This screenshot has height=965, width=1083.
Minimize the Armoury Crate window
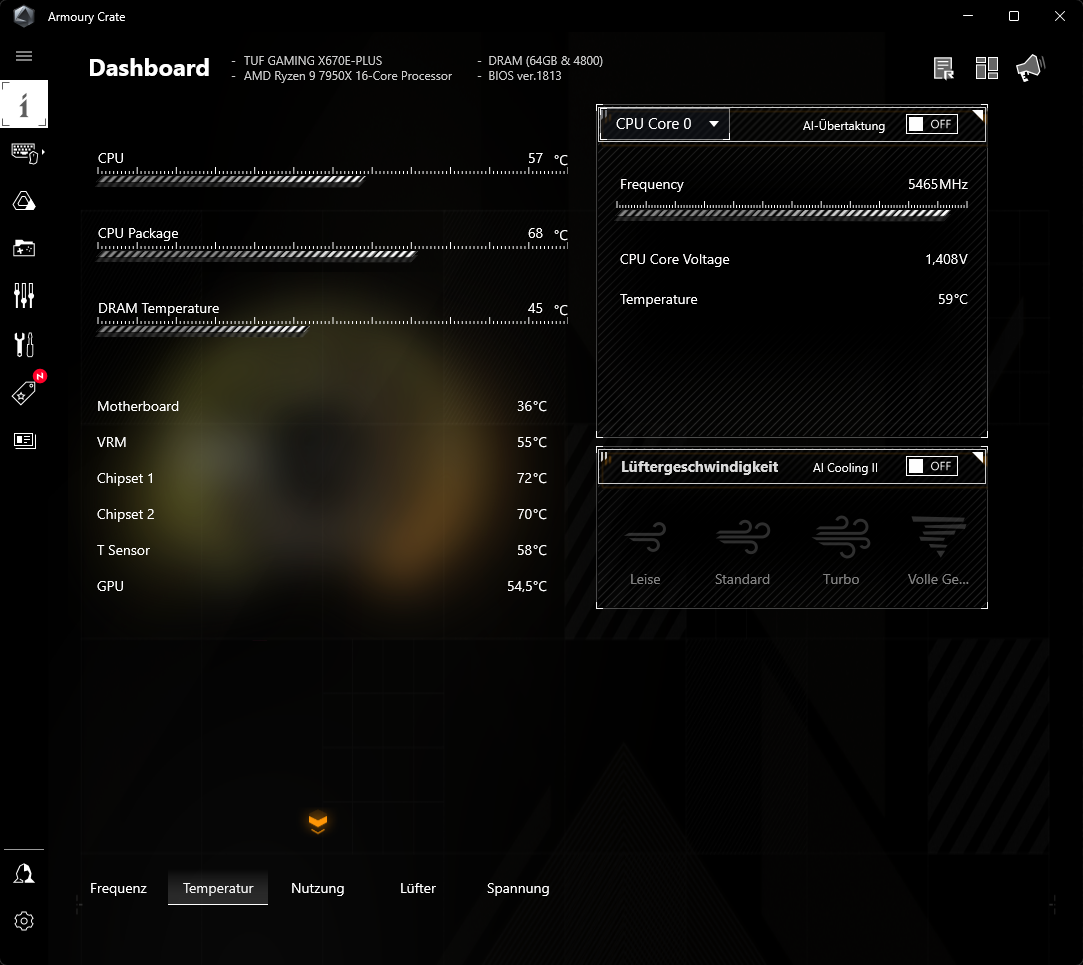point(968,16)
